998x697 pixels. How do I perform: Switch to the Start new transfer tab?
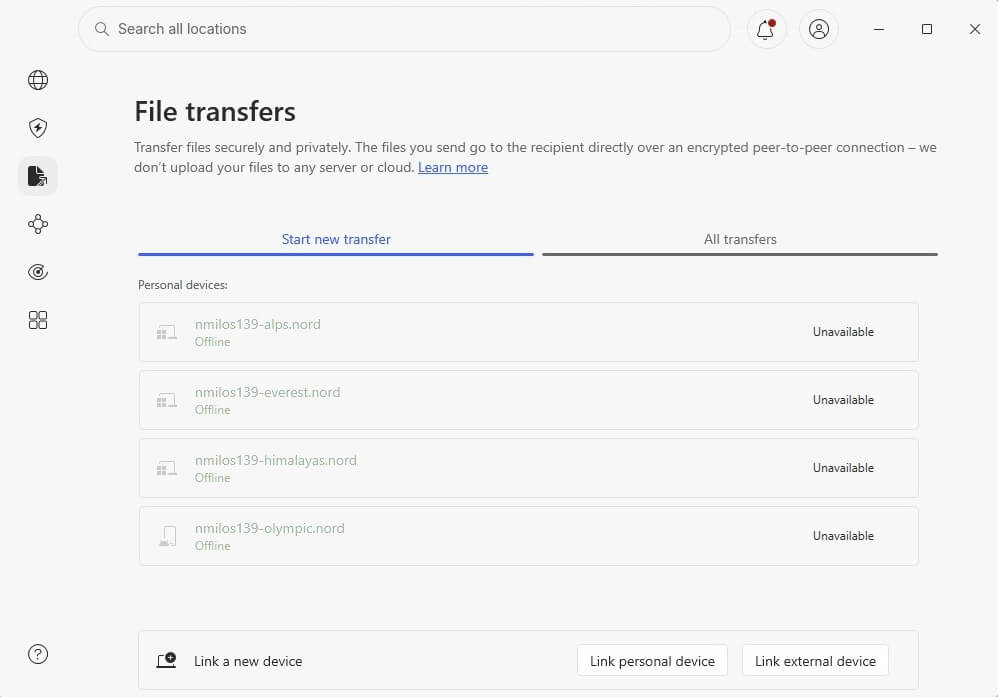tap(336, 240)
